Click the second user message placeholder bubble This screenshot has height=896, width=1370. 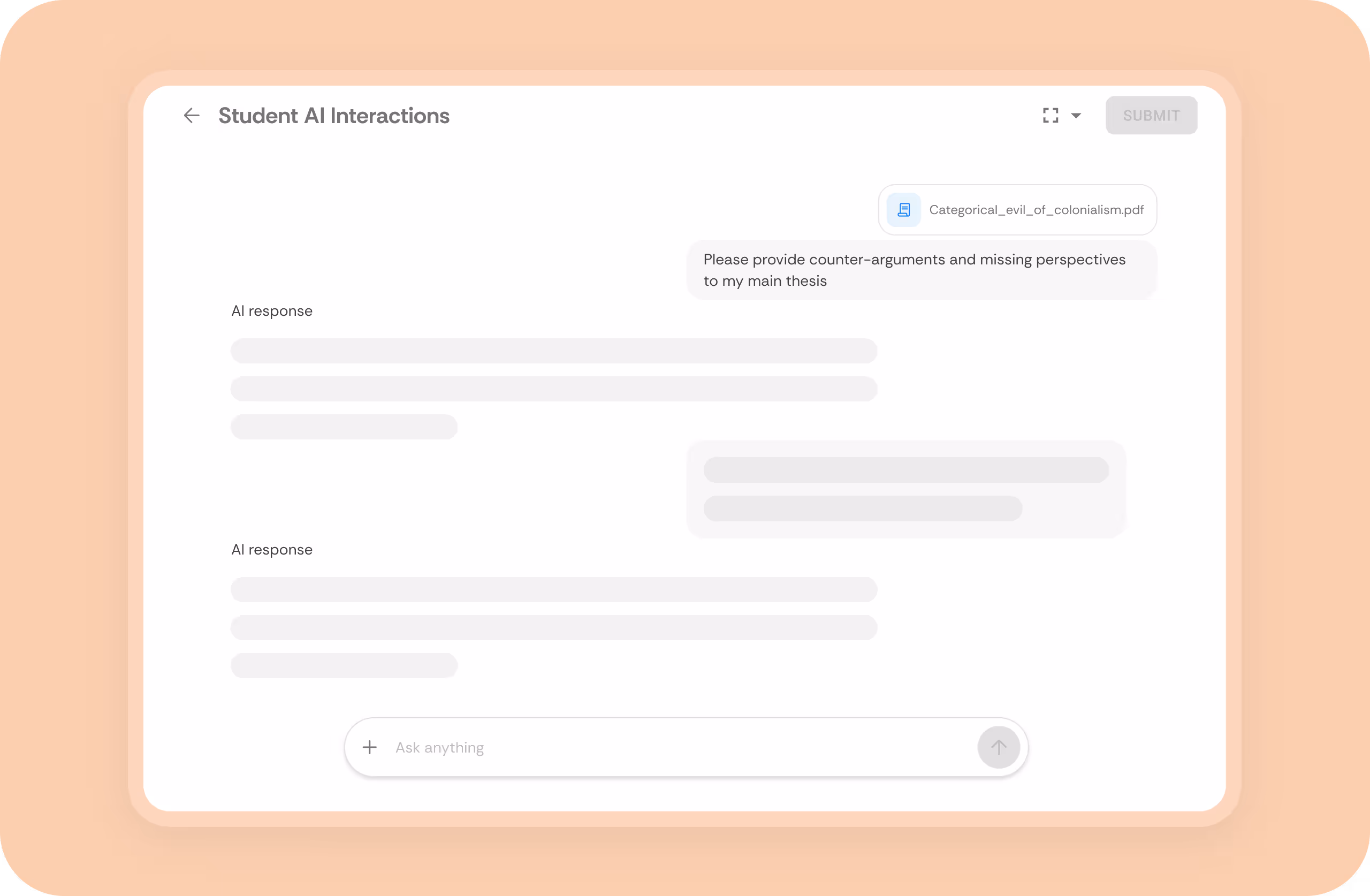point(906,489)
